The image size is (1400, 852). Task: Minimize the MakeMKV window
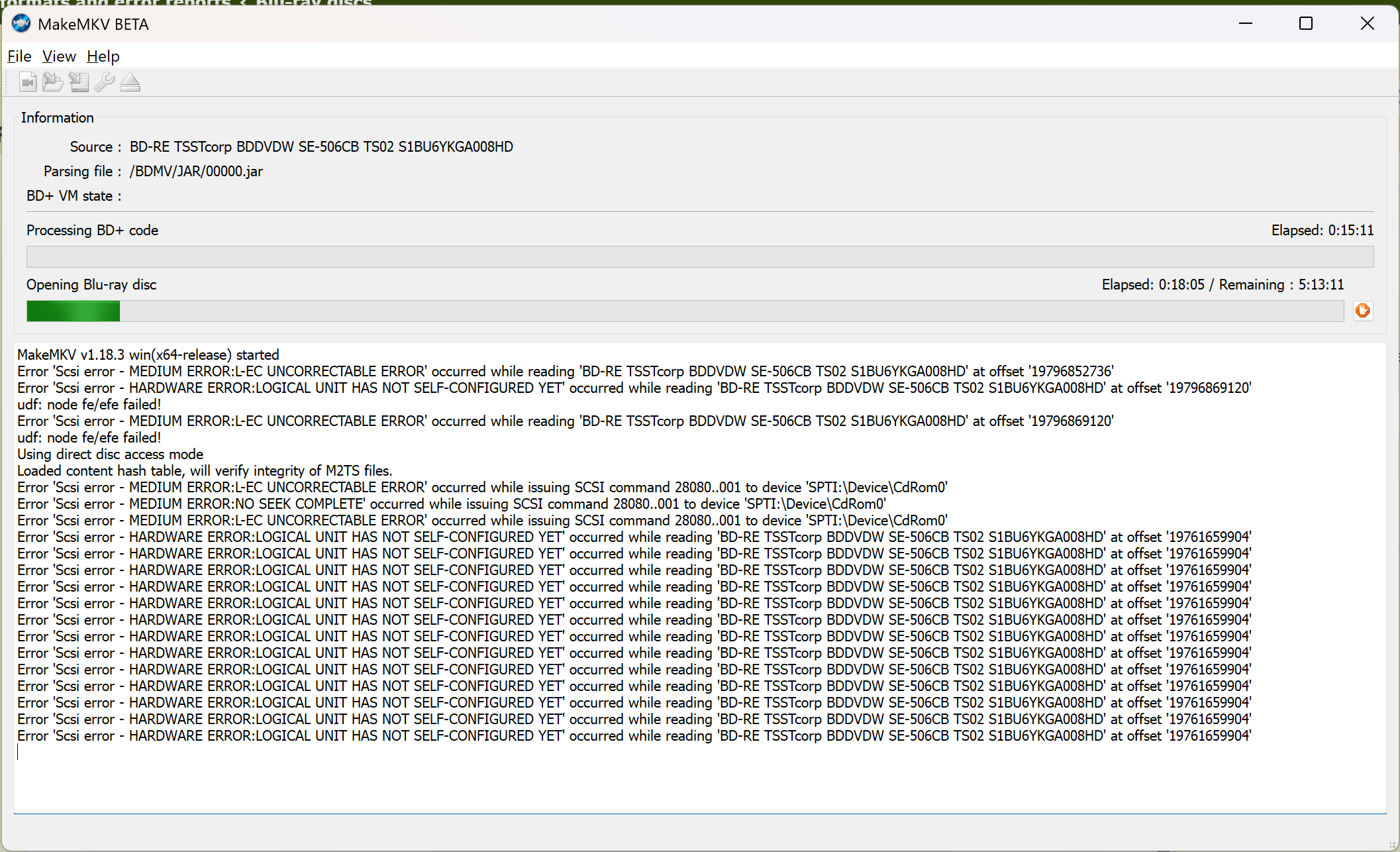(x=1246, y=24)
